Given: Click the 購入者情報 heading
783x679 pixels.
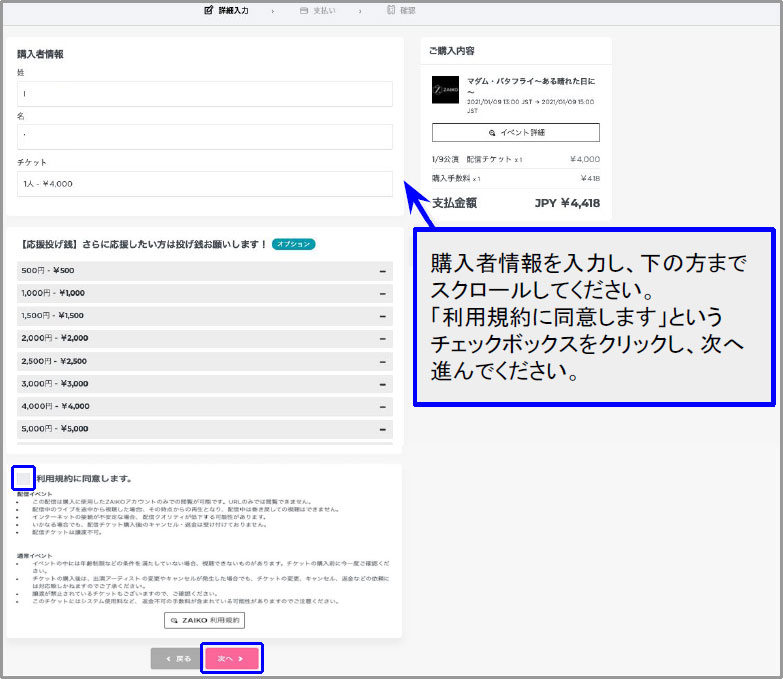Looking at the screenshot, I should tap(40, 54).
